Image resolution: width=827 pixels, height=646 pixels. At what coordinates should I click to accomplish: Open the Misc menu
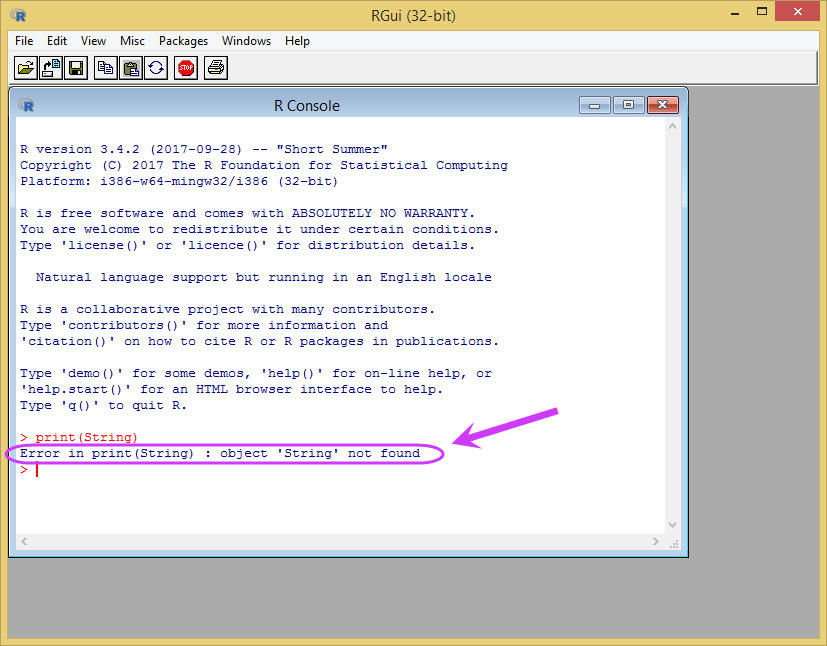tap(132, 41)
